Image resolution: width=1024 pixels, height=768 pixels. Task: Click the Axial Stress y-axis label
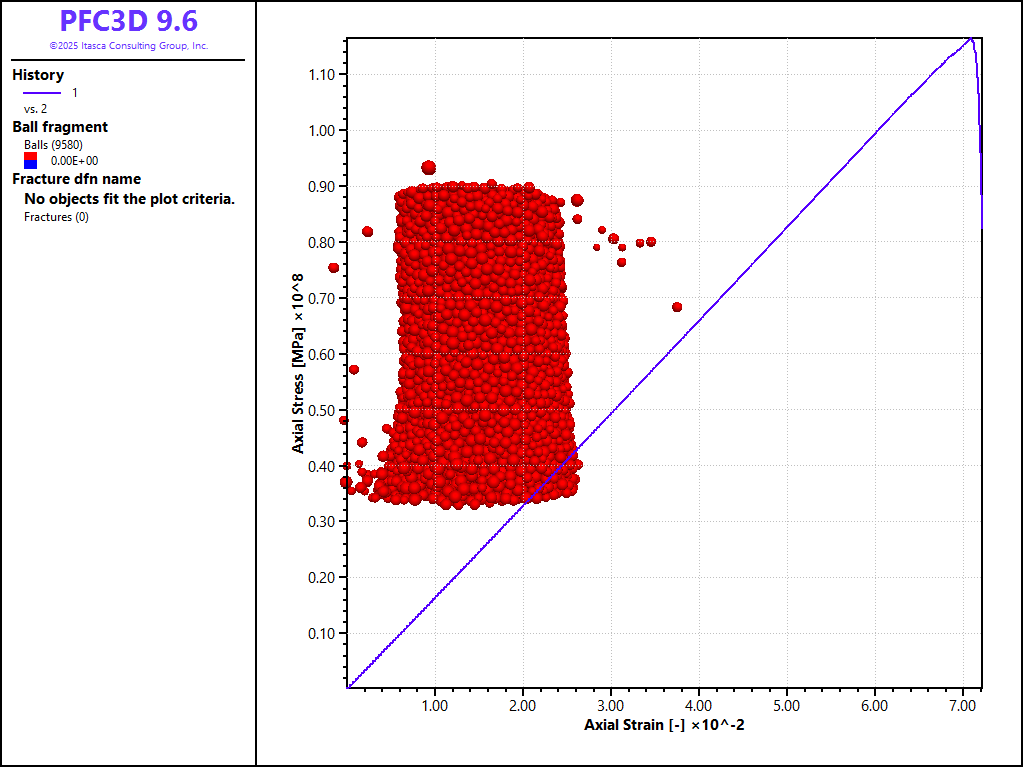[x=298, y=363]
